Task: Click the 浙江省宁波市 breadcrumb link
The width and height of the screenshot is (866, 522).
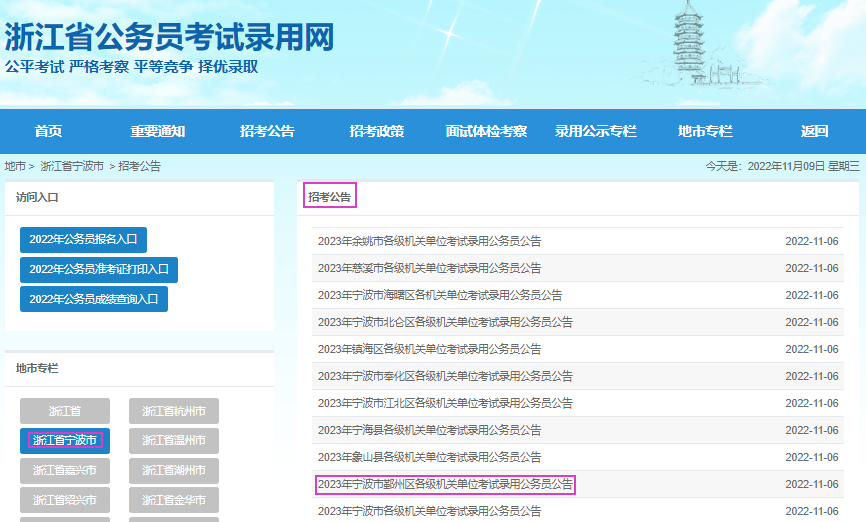Action: [x=72, y=166]
